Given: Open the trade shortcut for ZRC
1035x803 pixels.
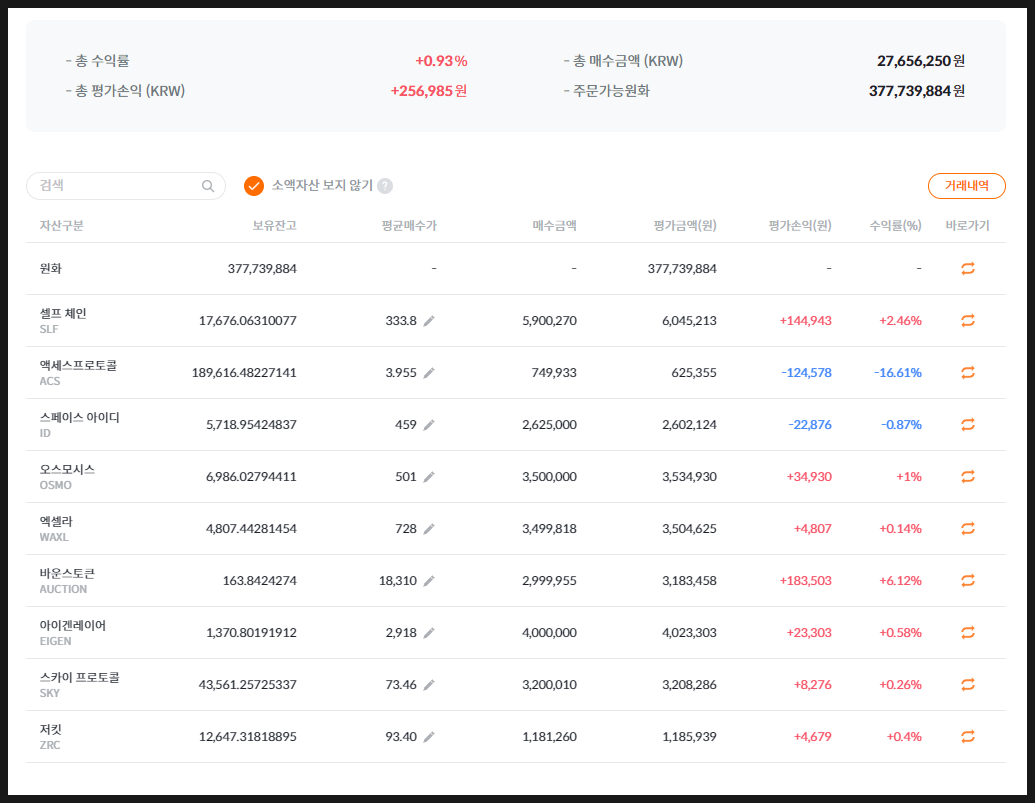Looking at the screenshot, I should point(968,736).
